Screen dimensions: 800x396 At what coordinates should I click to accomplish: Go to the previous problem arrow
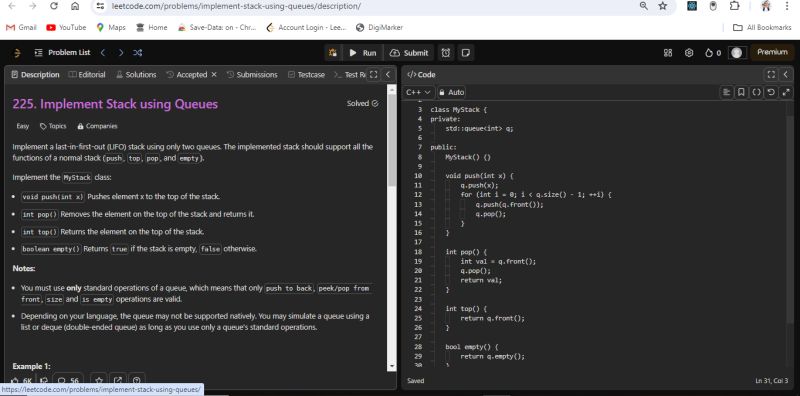[103, 53]
